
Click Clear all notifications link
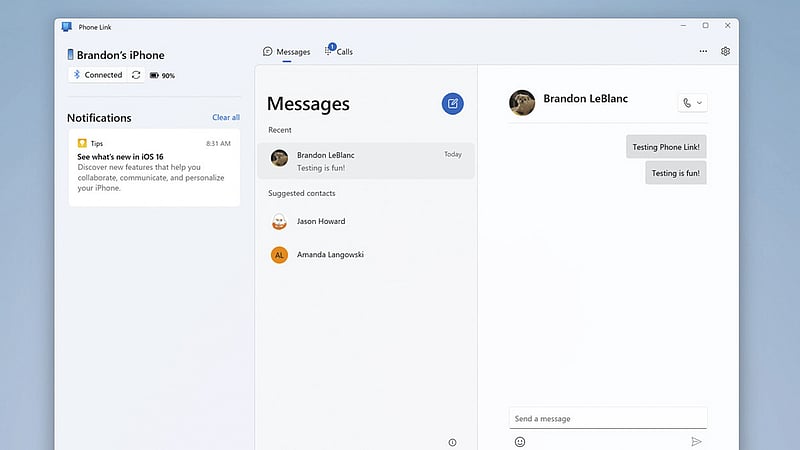(226, 117)
